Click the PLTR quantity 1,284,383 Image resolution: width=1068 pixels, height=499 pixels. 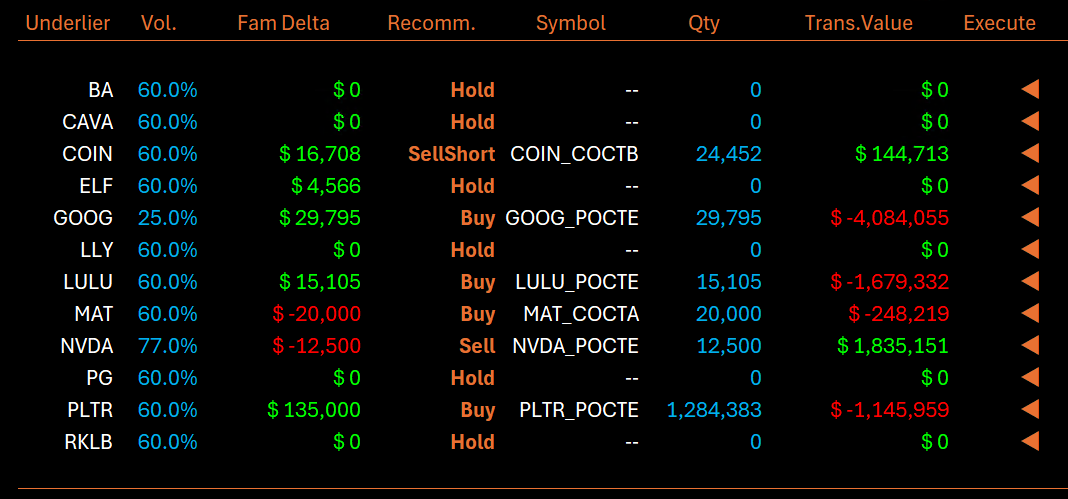click(x=714, y=410)
